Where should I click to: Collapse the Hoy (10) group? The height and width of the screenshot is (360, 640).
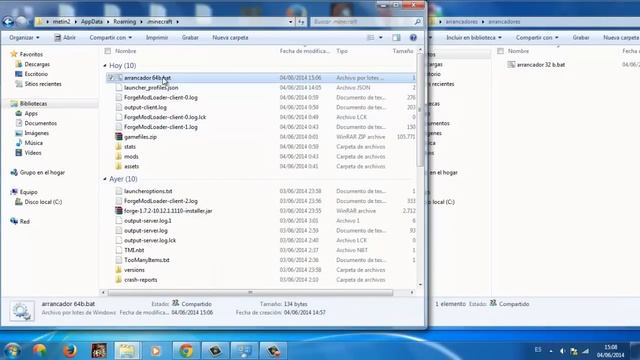(105, 66)
